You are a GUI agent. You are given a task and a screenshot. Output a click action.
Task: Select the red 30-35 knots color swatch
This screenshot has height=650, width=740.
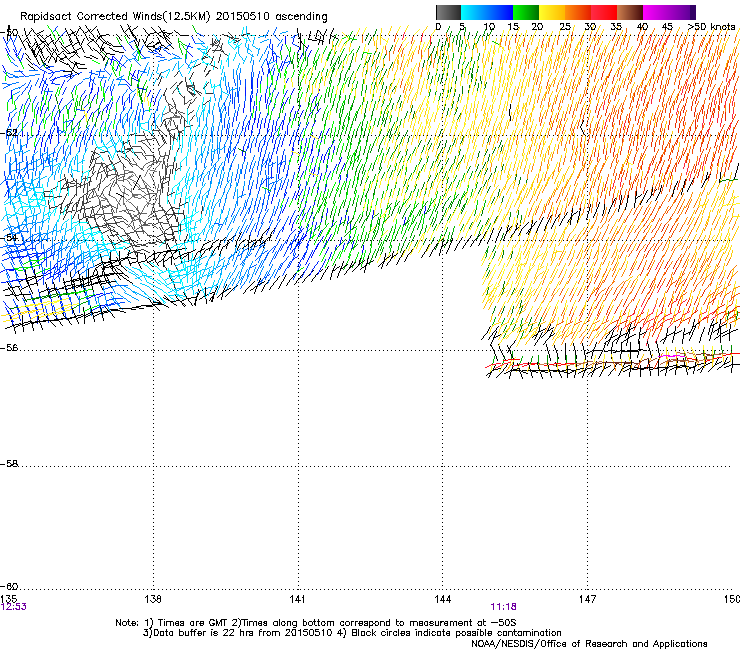pos(604,12)
